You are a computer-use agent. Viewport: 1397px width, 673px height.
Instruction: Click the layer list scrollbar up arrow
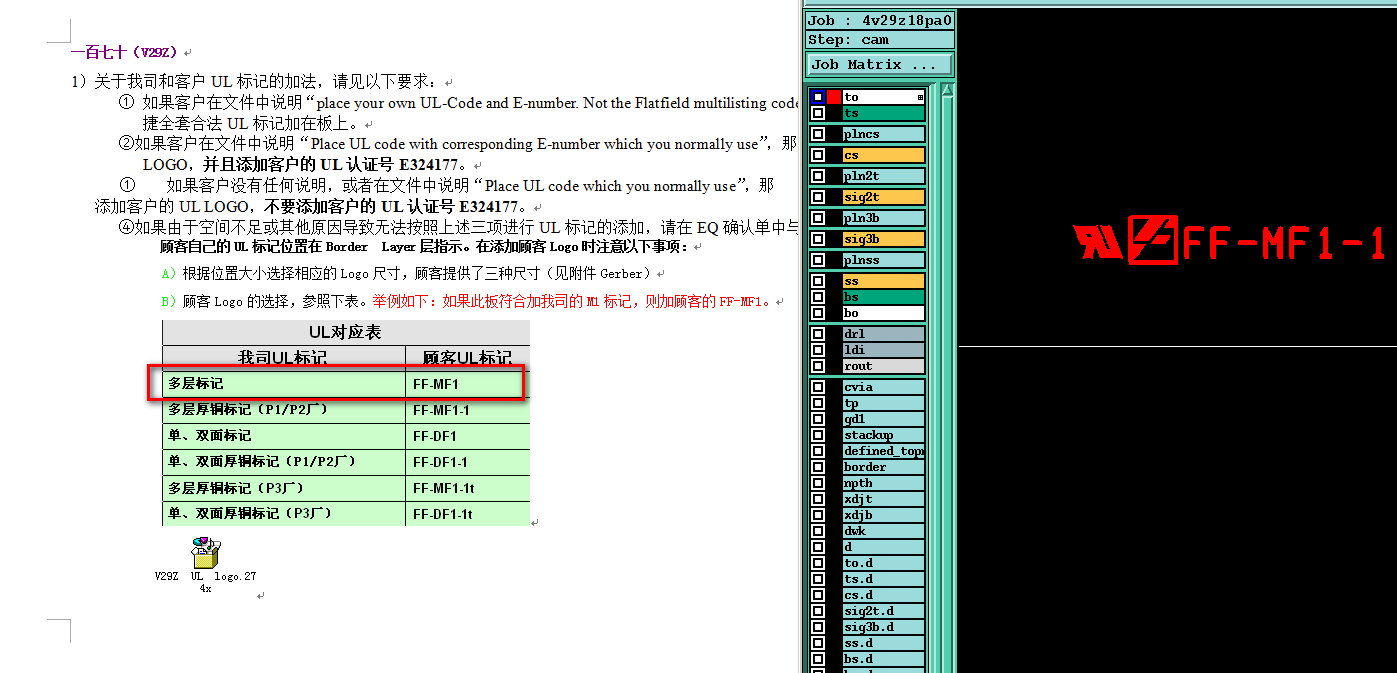tap(948, 91)
